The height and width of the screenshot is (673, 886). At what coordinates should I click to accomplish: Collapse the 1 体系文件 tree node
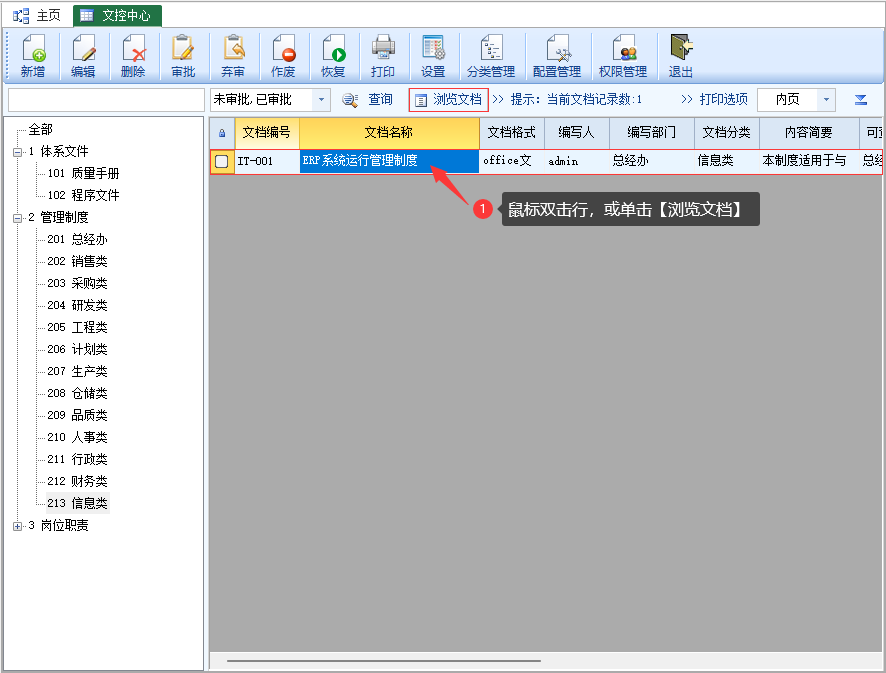tap(18, 152)
